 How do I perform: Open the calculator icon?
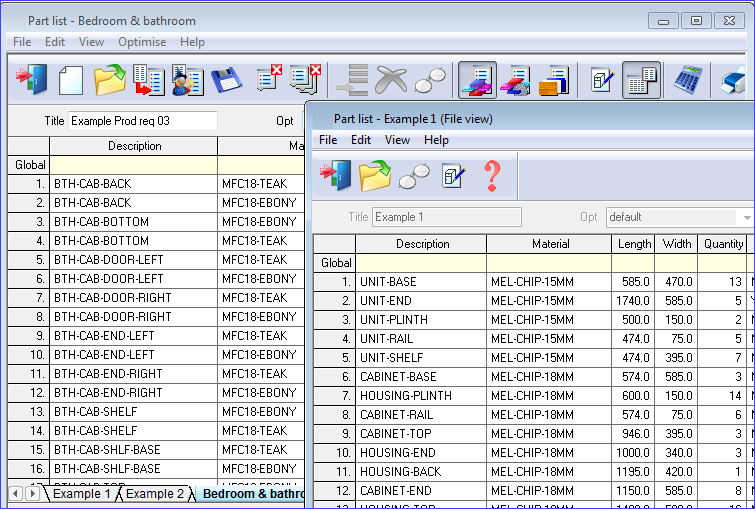(687, 80)
